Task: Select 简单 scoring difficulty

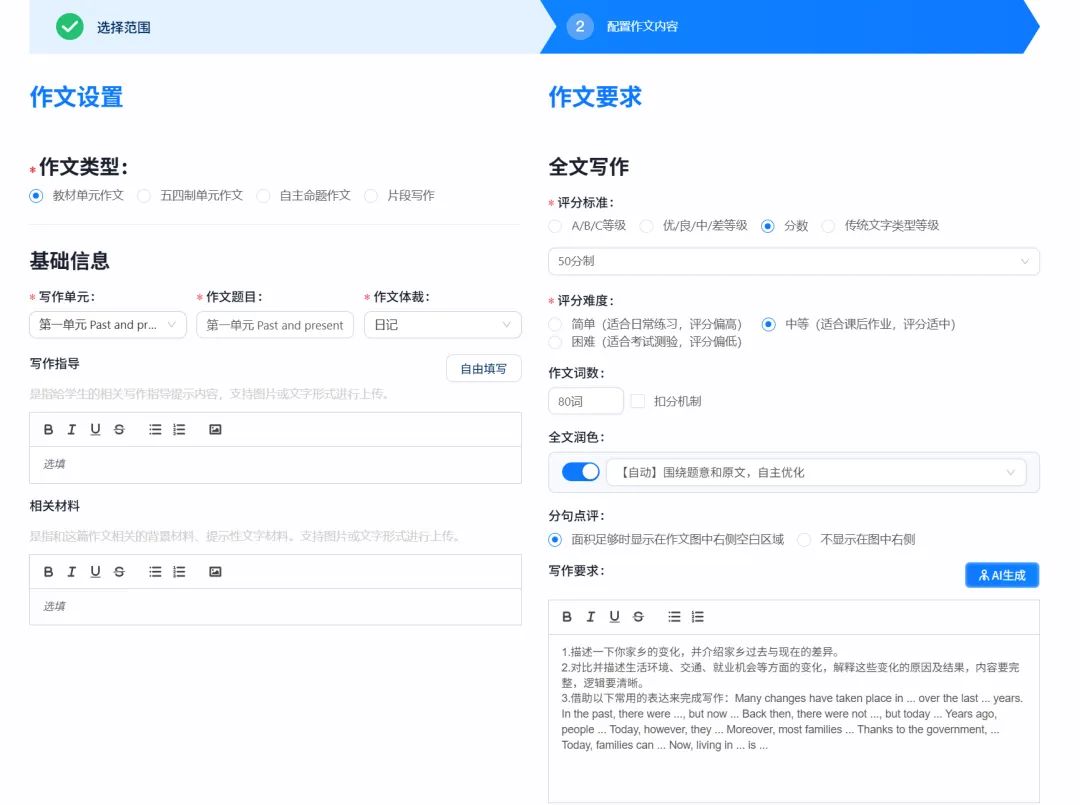Action: pyautogui.click(x=555, y=324)
